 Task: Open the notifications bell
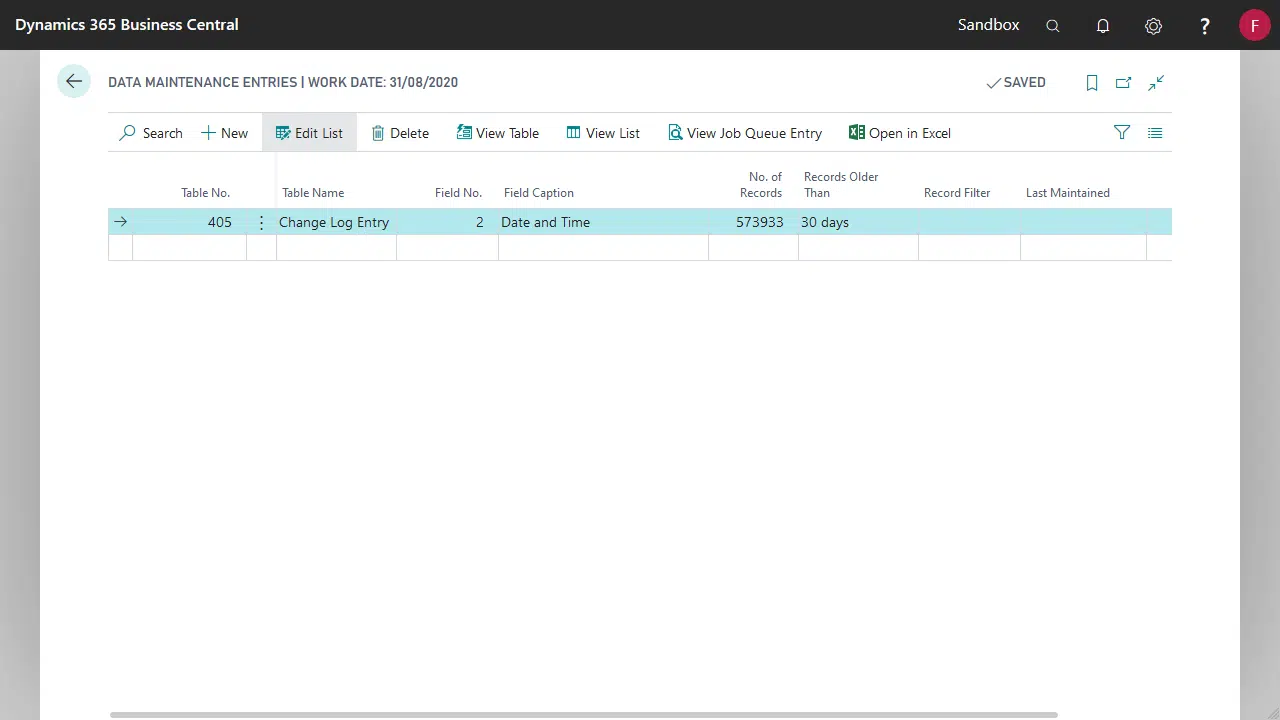(x=1103, y=26)
